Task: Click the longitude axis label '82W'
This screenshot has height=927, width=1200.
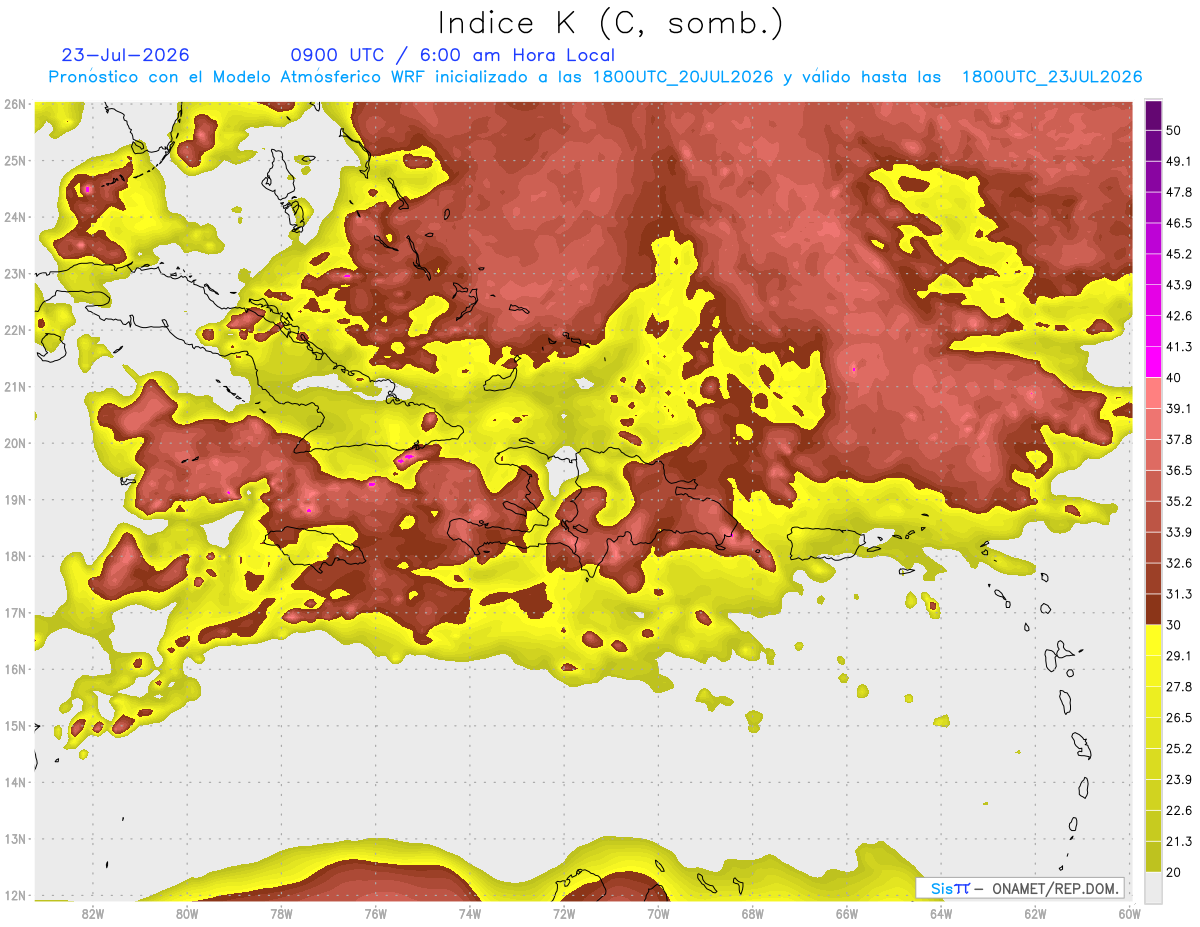Action: (x=93, y=913)
